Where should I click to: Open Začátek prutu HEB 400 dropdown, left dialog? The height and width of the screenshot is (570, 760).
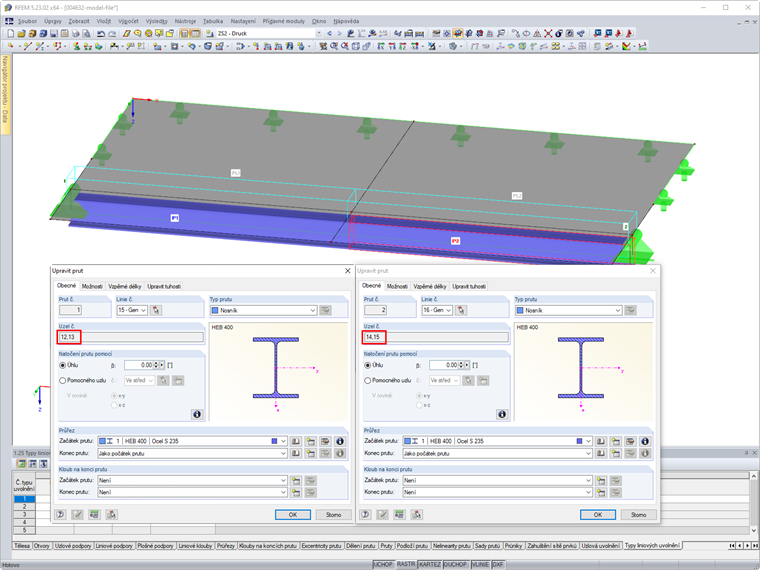pos(284,441)
